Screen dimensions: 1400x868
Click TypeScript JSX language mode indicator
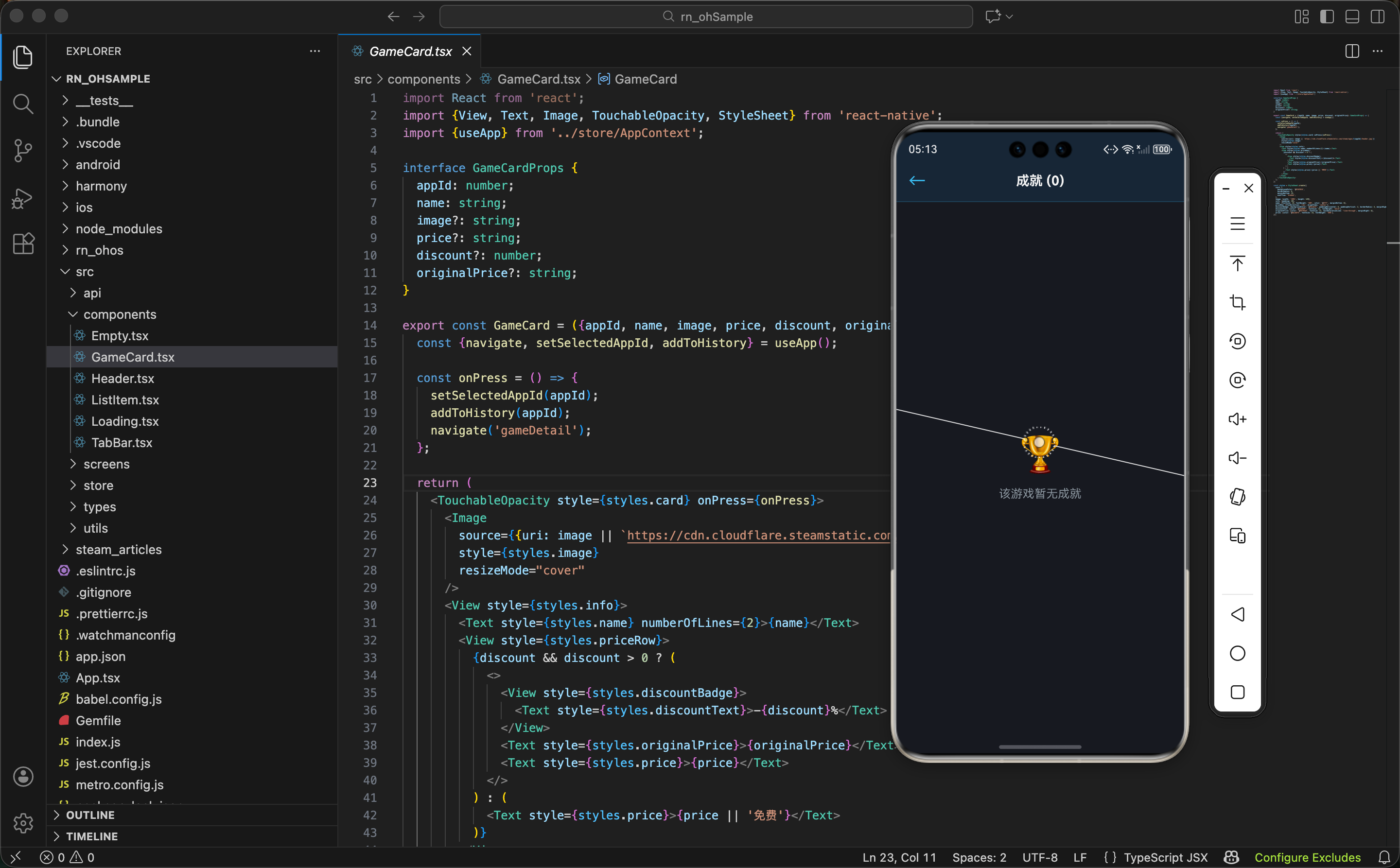click(x=1165, y=857)
